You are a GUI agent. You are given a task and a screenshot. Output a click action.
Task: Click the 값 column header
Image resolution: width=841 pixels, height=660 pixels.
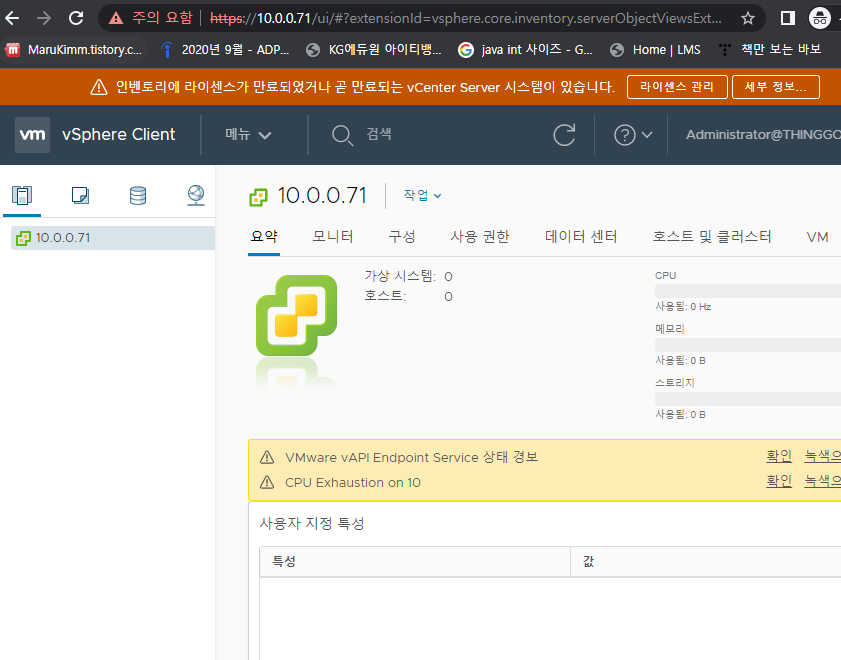(706, 561)
